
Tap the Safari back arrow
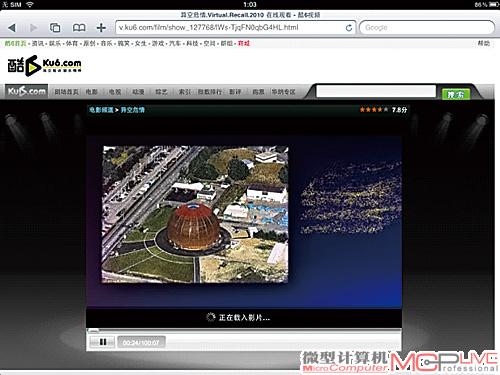[x=12, y=28]
